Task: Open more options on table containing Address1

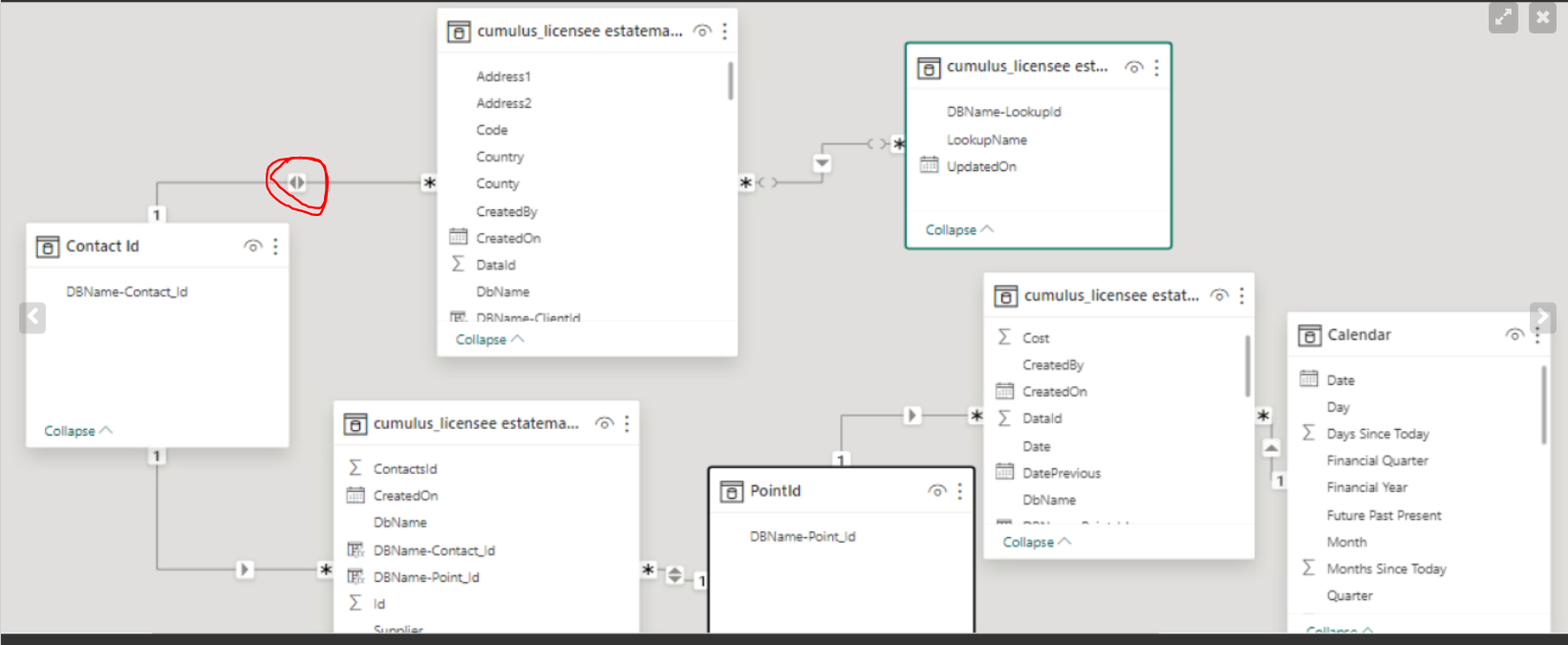Action: (725, 32)
